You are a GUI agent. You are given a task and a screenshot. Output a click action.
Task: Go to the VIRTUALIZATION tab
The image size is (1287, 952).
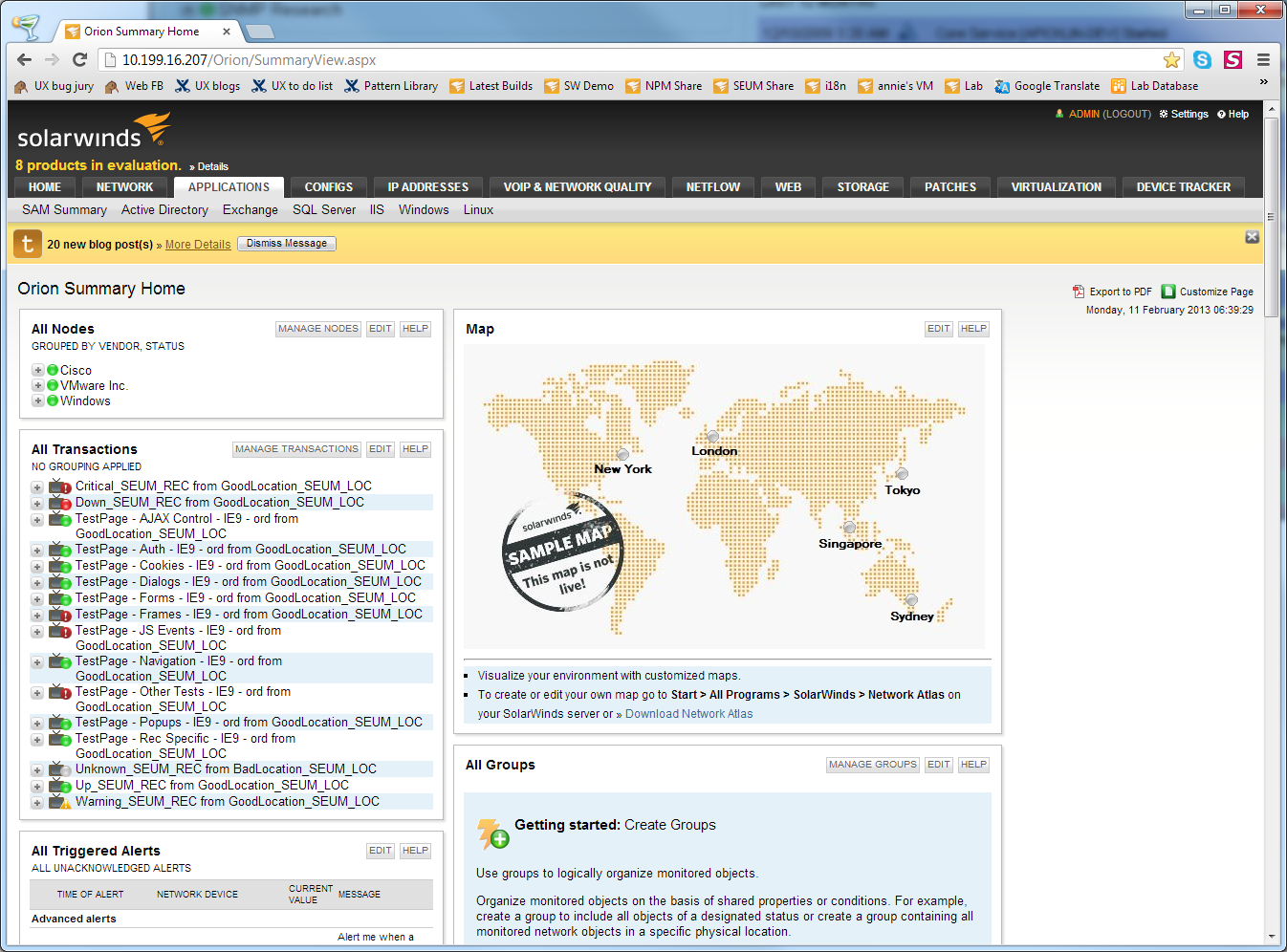point(1057,187)
